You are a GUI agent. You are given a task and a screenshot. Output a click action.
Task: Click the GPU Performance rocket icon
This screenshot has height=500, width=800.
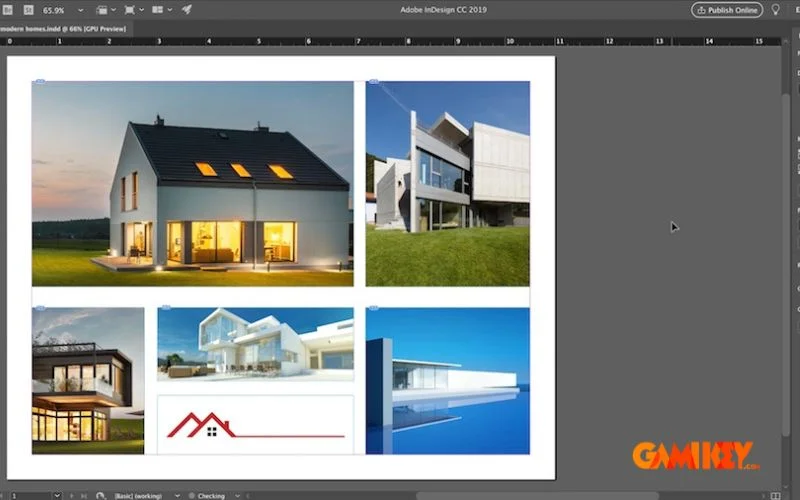(x=187, y=9)
